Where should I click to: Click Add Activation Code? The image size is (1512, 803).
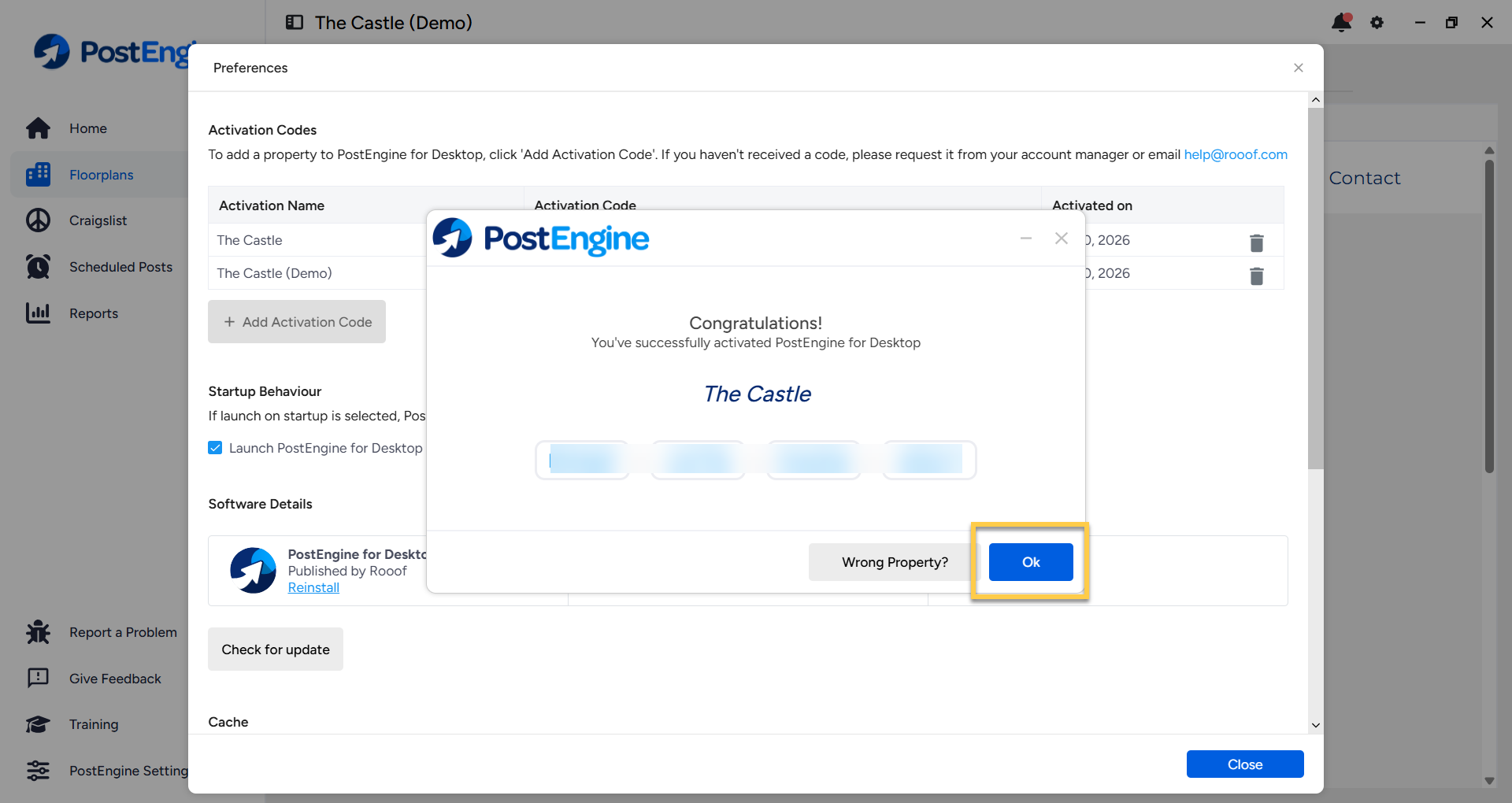(x=297, y=321)
